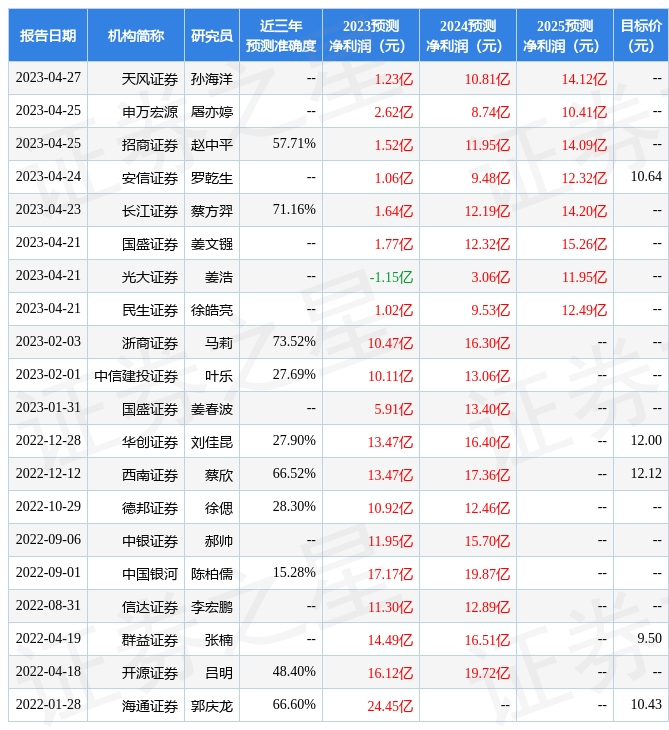
Task: Click the 12.00 target price
Action: 646,440
